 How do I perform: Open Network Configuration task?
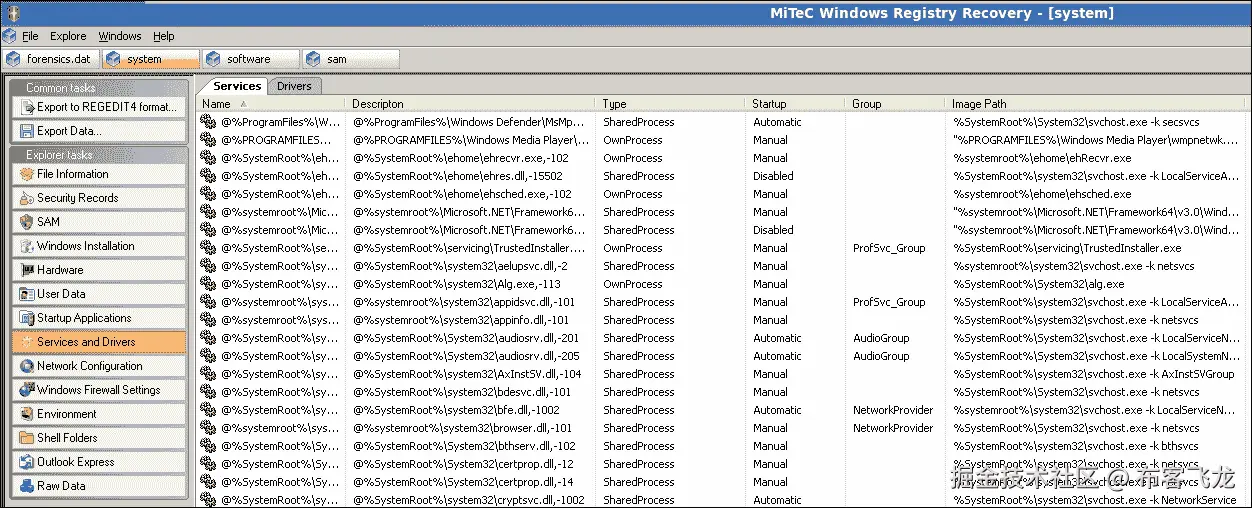tap(98, 366)
